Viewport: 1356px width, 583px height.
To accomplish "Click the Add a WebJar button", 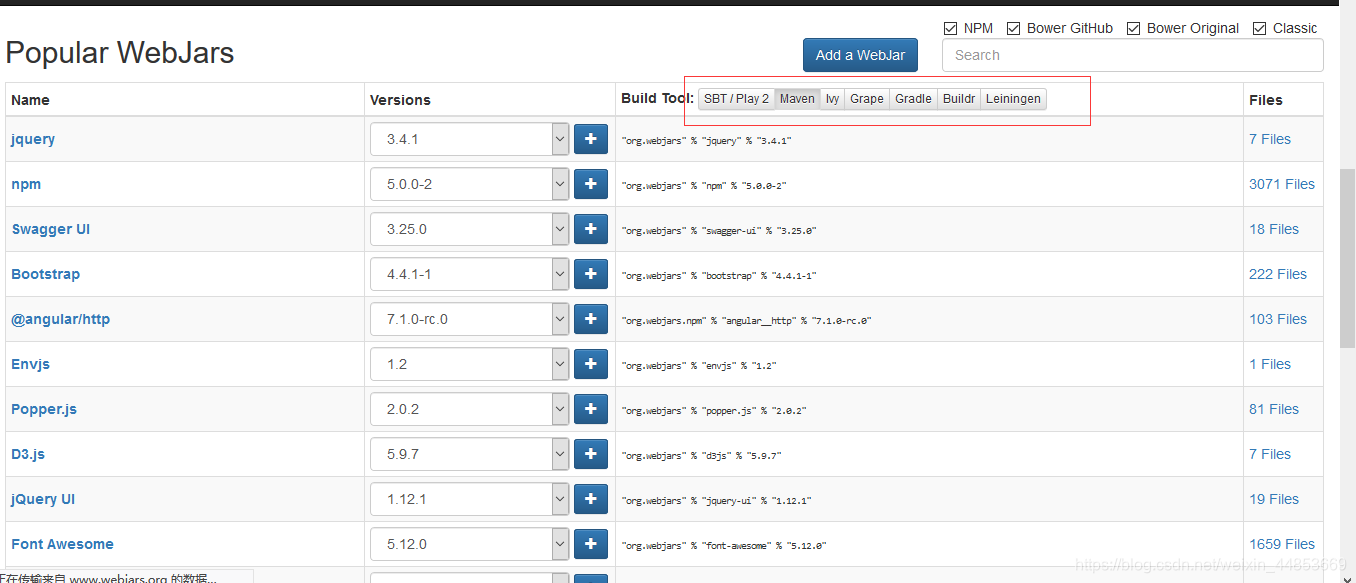I will coord(860,55).
